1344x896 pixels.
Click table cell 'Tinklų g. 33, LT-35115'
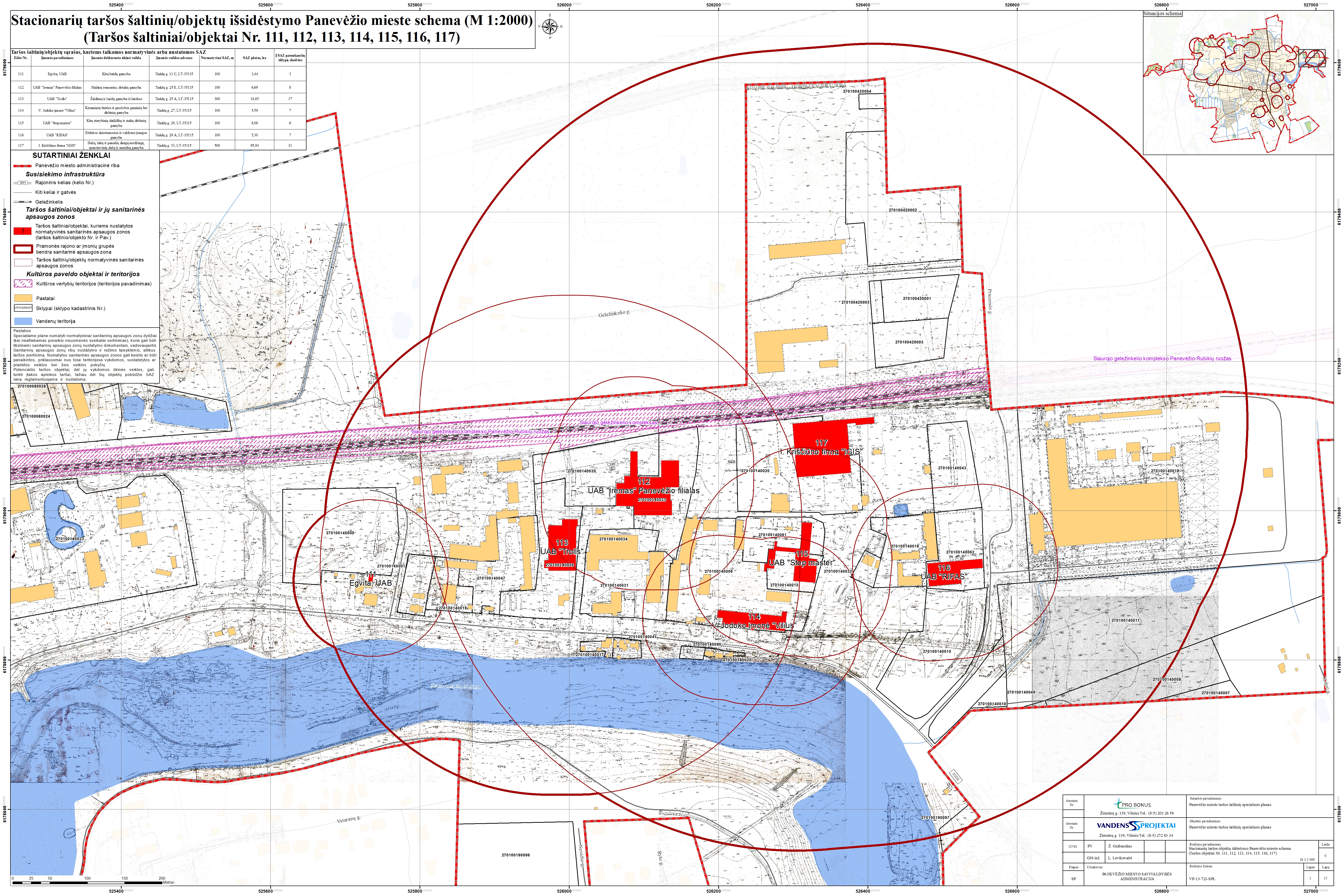tap(174, 146)
